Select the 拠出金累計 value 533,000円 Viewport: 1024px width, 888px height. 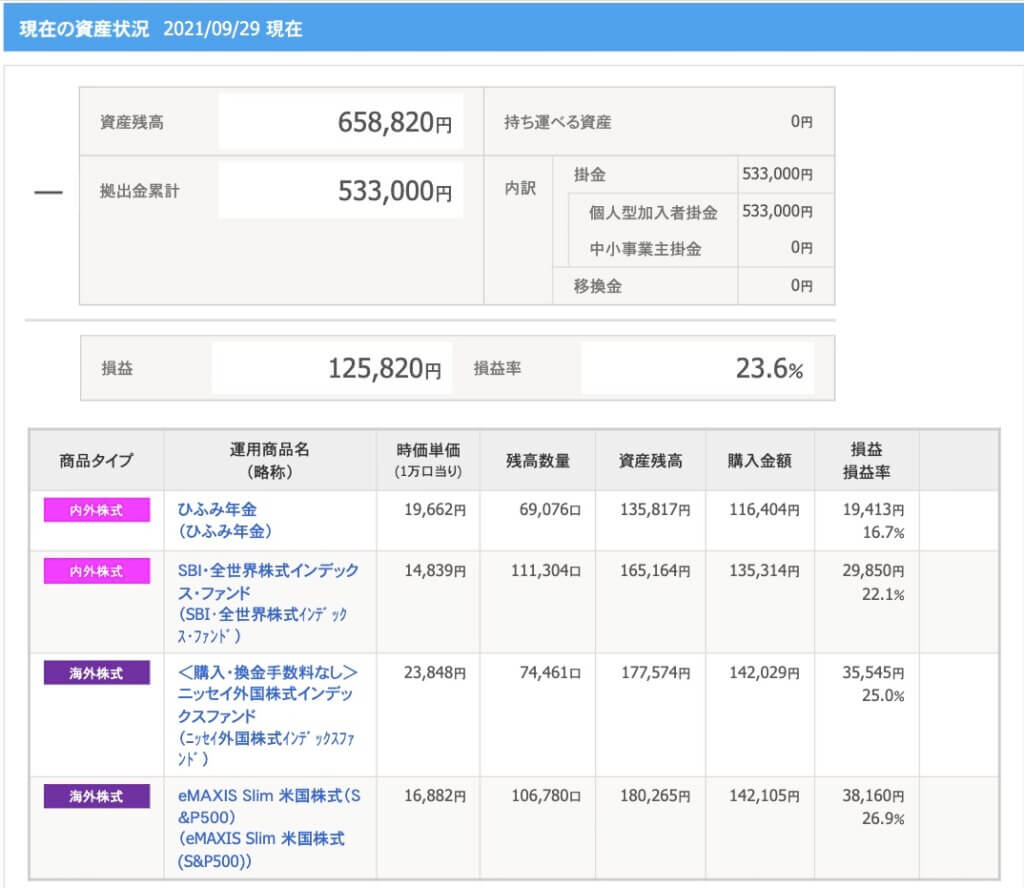click(394, 191)
